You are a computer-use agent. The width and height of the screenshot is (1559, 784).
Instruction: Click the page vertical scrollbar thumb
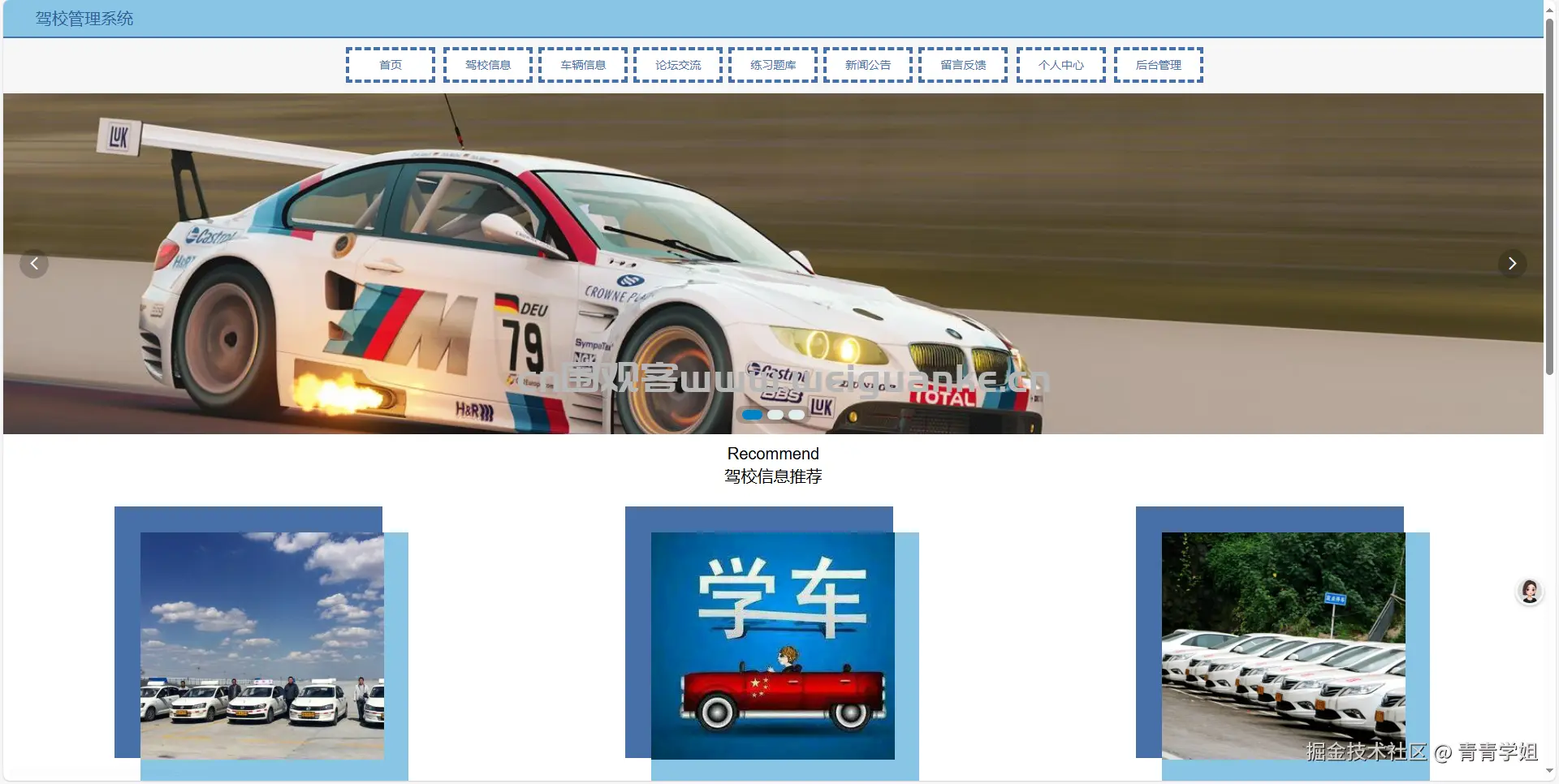click(1550, 195)
